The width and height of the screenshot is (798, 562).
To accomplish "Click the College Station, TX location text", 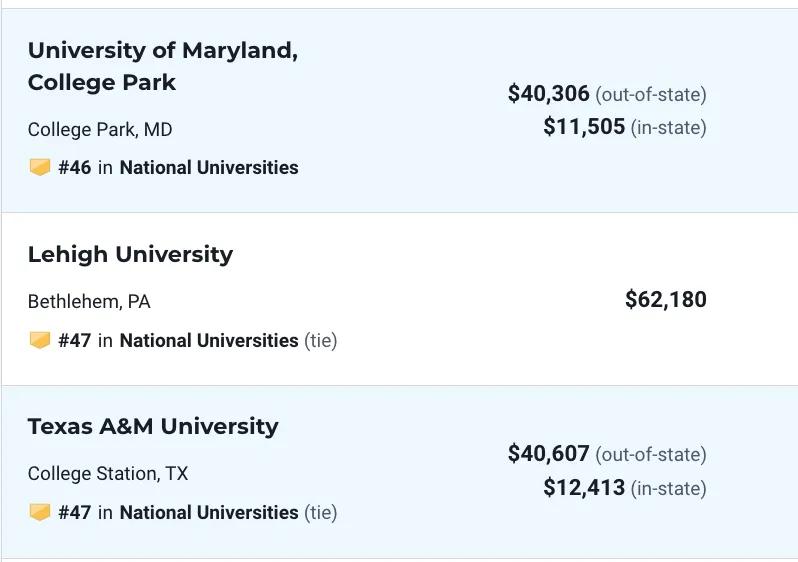I will pos(108,474).
